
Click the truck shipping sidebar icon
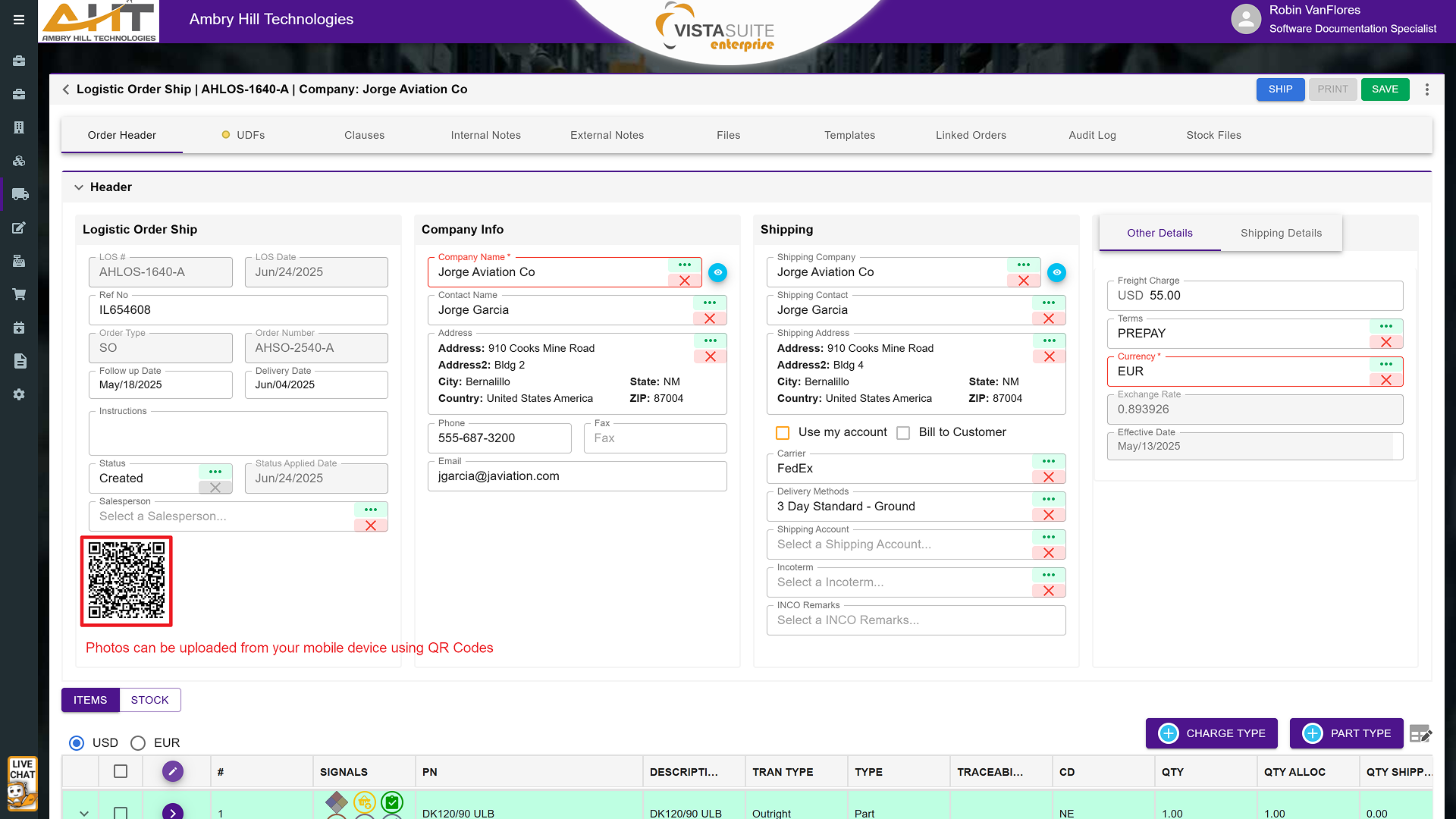[x=20, y=195]
